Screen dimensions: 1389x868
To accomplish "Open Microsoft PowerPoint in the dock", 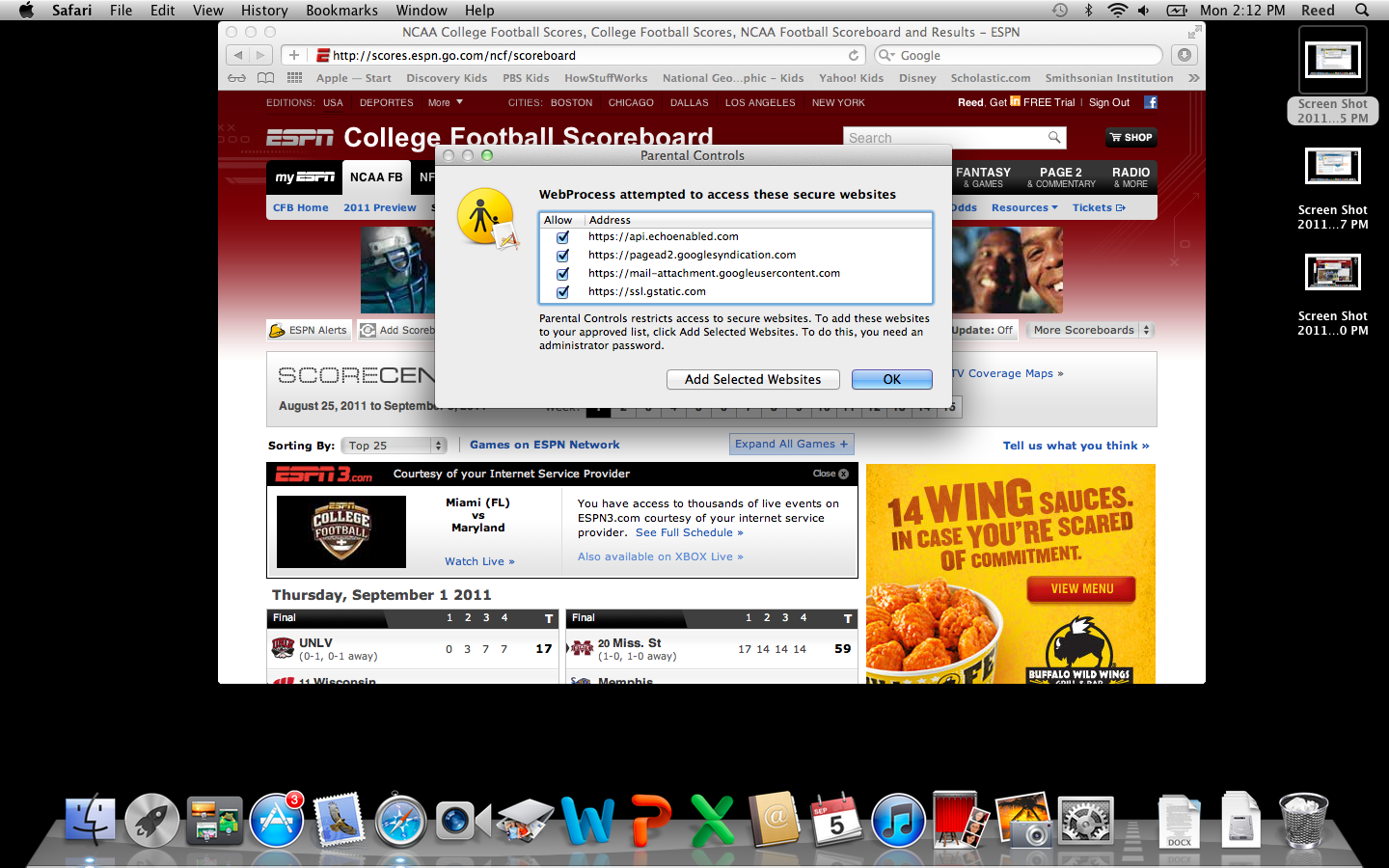I will [650, 821].
